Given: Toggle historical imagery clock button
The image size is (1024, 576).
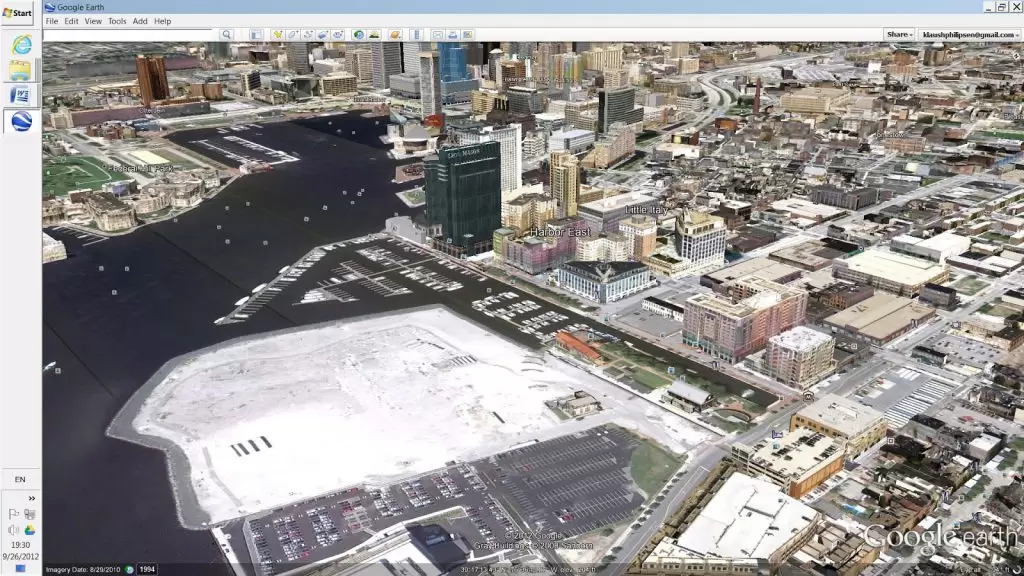Looking at the screenshot, I should [358, 35].
